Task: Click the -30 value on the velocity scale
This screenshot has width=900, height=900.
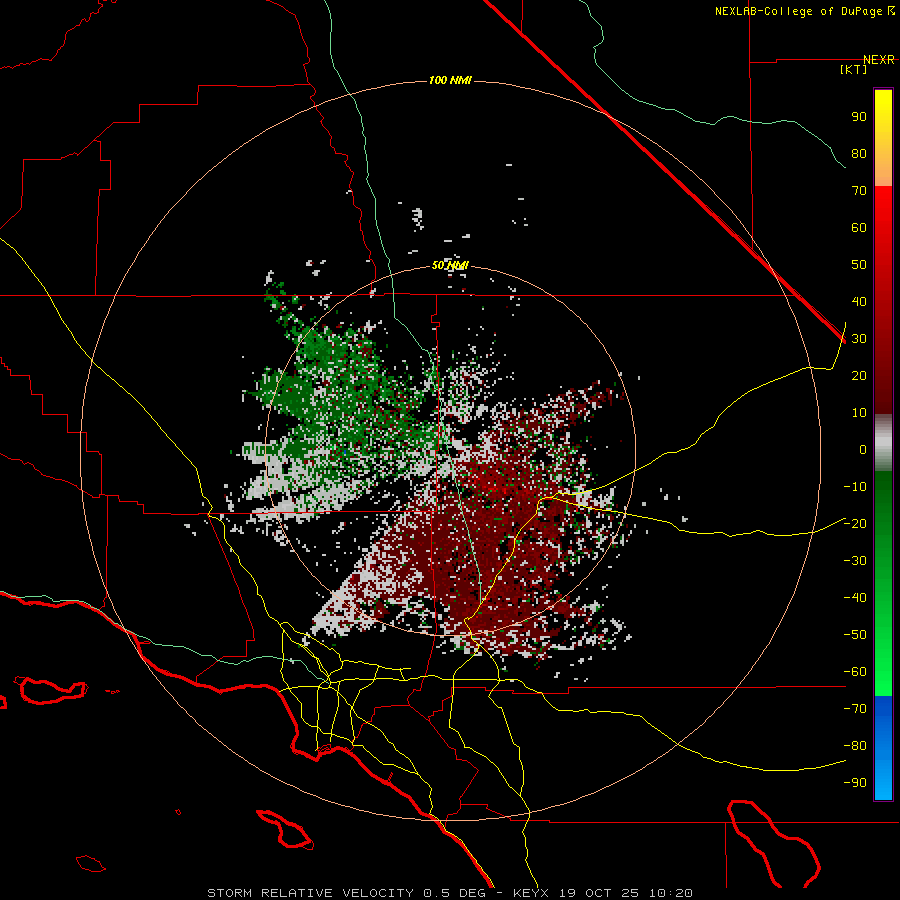Action: [855, 561]
